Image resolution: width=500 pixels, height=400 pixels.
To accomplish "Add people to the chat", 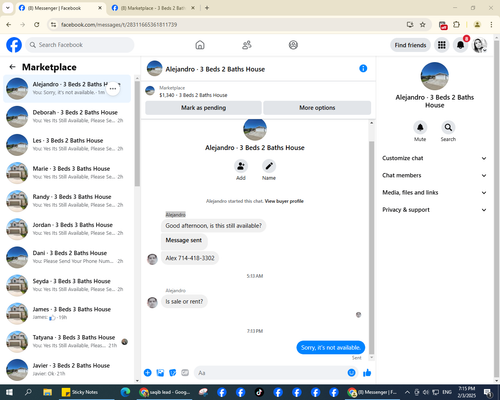I will (241, 166).
